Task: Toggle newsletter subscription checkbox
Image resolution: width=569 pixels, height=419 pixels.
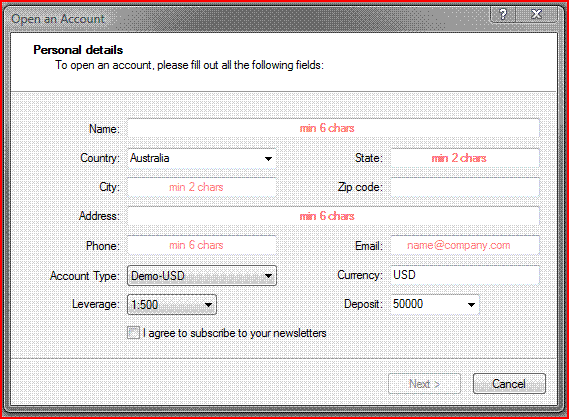Action: click(x=133, y=333)
